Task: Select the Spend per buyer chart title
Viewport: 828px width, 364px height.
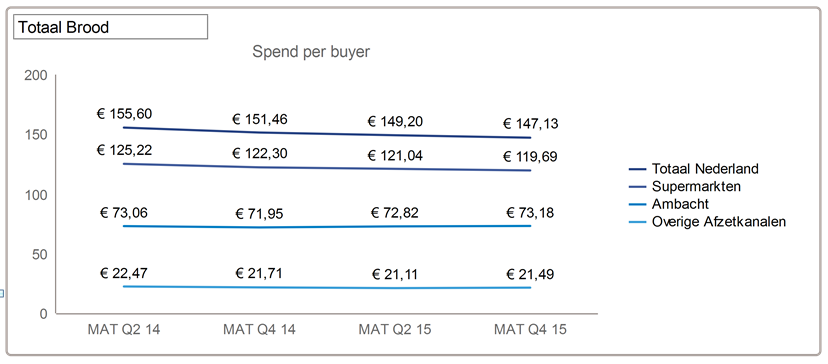Action: (x=311, y=52)
